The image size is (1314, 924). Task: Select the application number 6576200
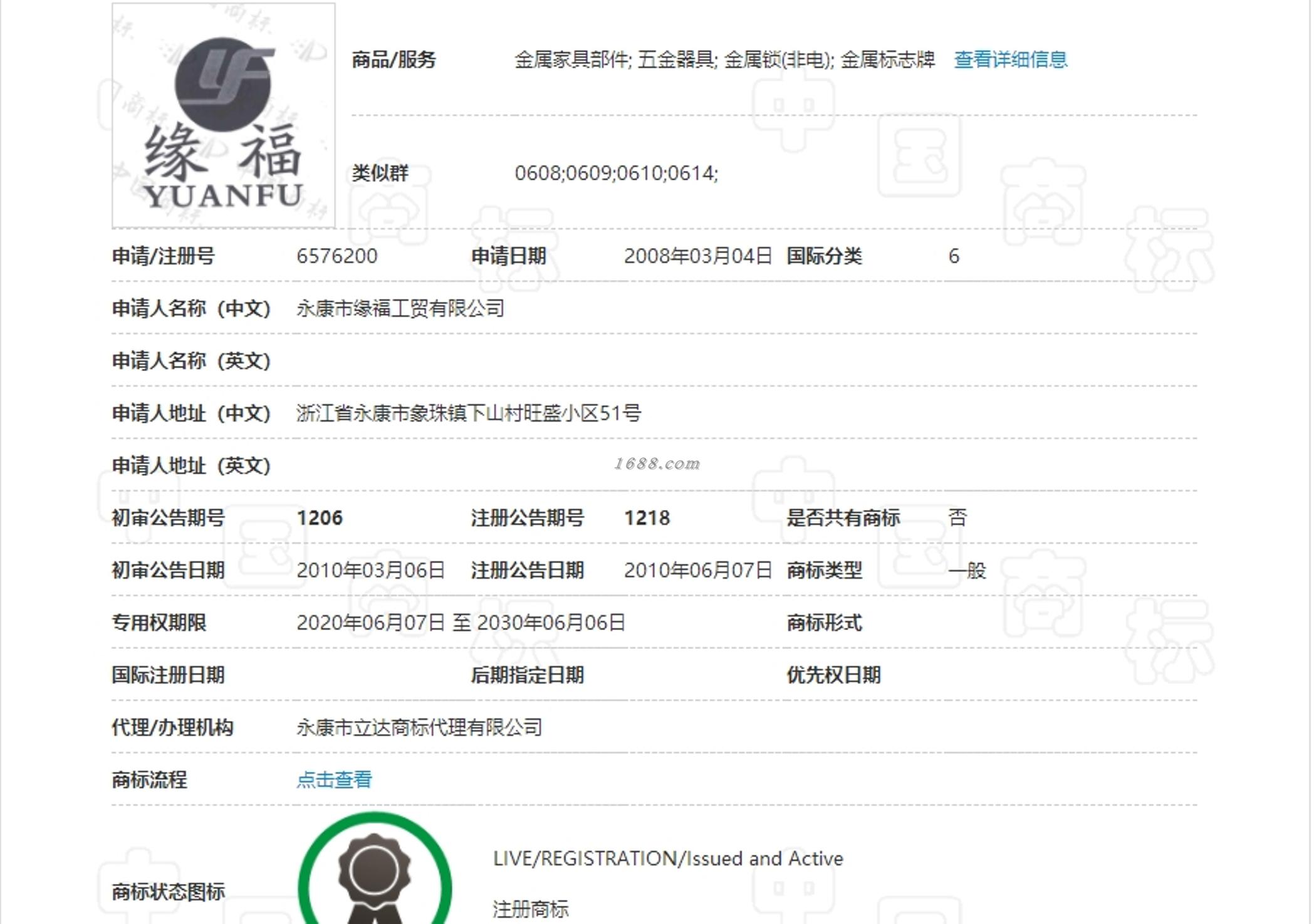pos(337,256)
